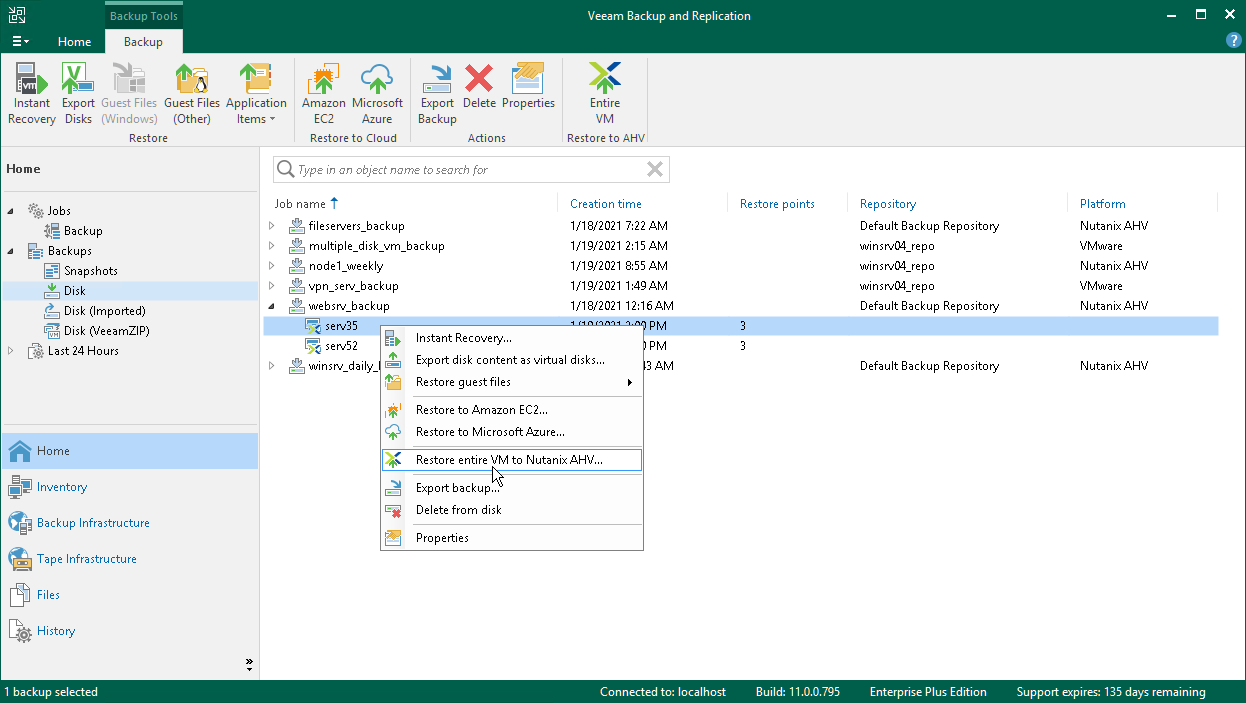The image size is (1246, 703).
Task: Collapse the websrv_backup job row
Action: (271, 306)
